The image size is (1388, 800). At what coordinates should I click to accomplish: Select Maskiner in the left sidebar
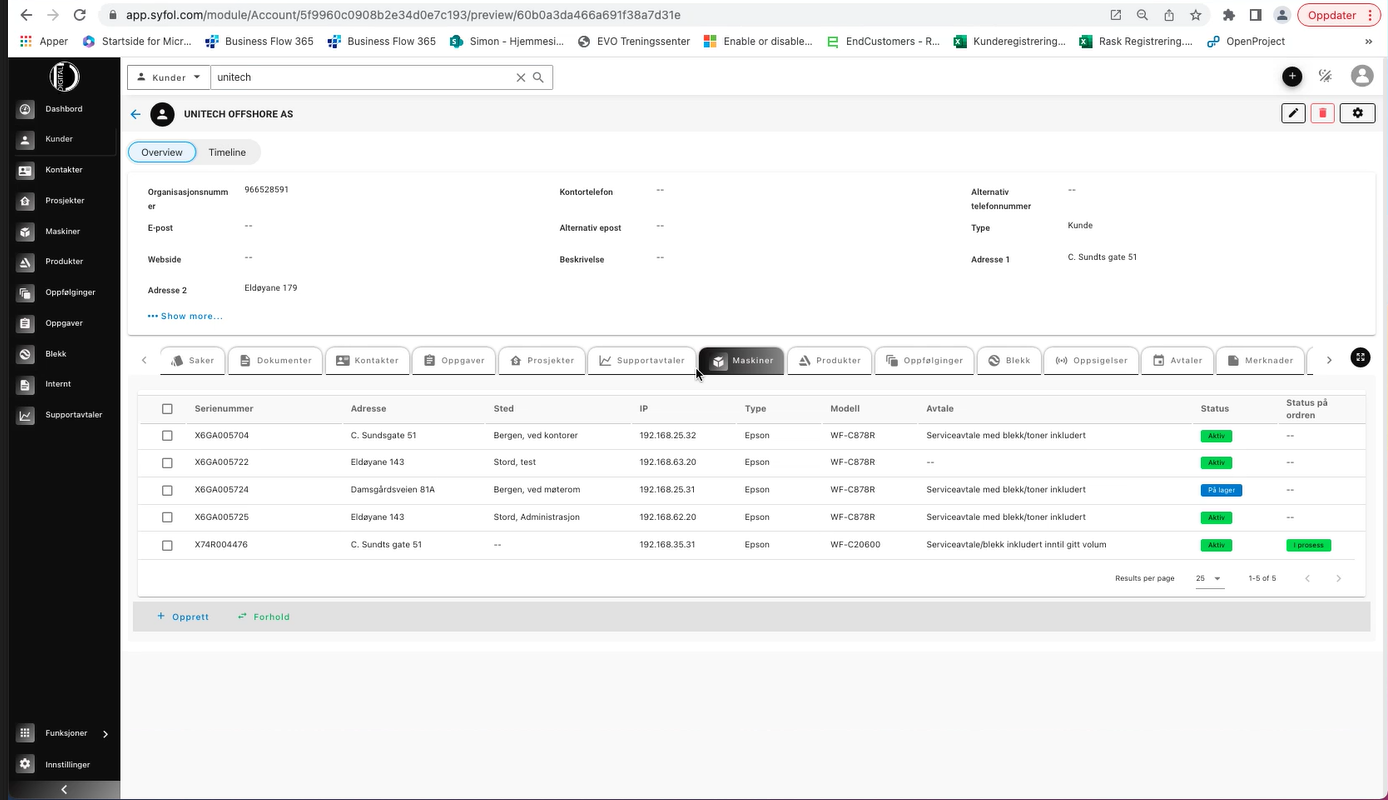[62, 231]
